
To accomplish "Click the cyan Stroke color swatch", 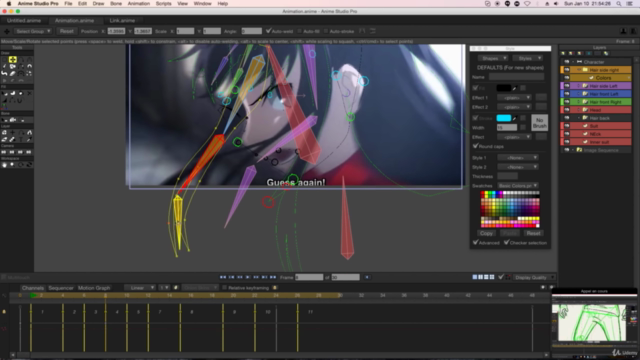I will (x=504, y=118).
